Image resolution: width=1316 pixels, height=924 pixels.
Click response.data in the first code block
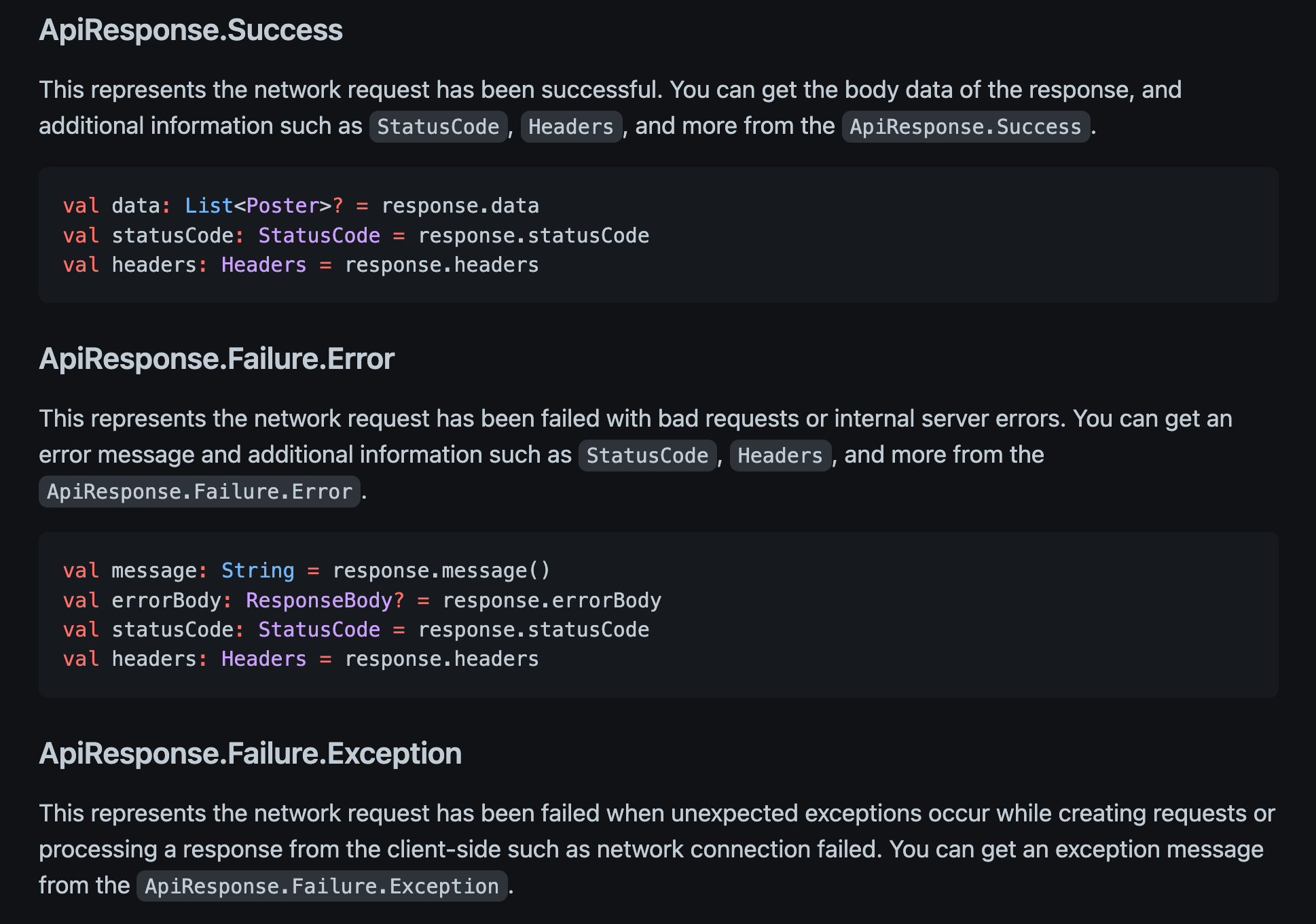tap(460, 206)
